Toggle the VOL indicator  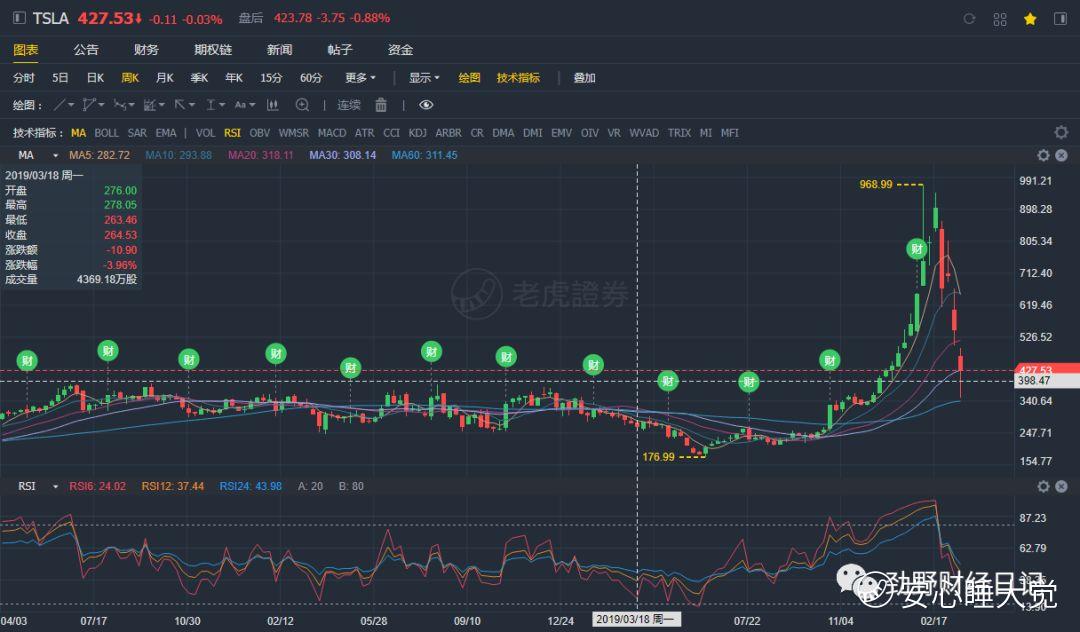pyautogui.click(x=205, y=133)
